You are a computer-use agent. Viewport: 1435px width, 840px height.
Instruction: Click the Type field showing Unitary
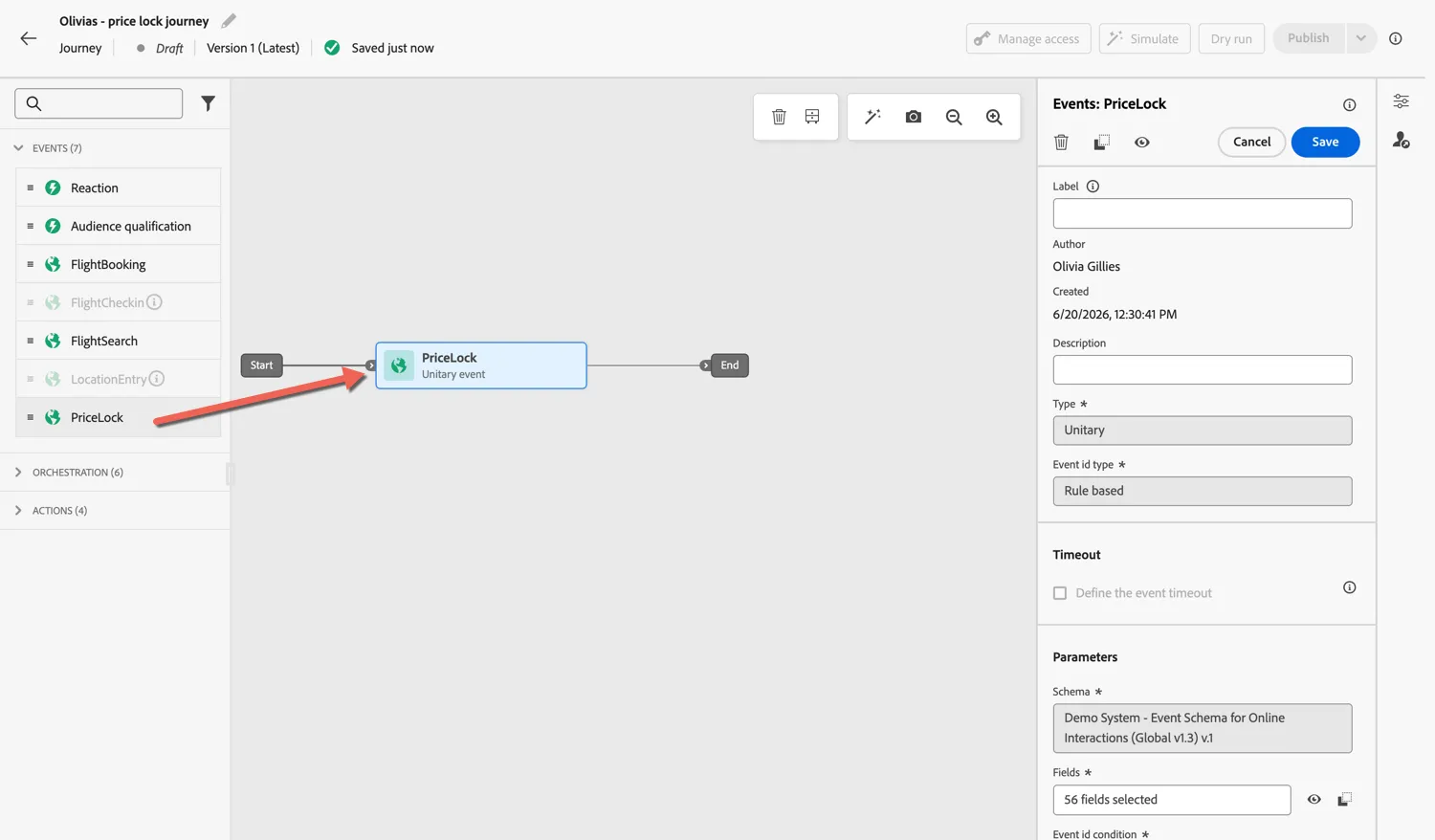point(1203,431)
